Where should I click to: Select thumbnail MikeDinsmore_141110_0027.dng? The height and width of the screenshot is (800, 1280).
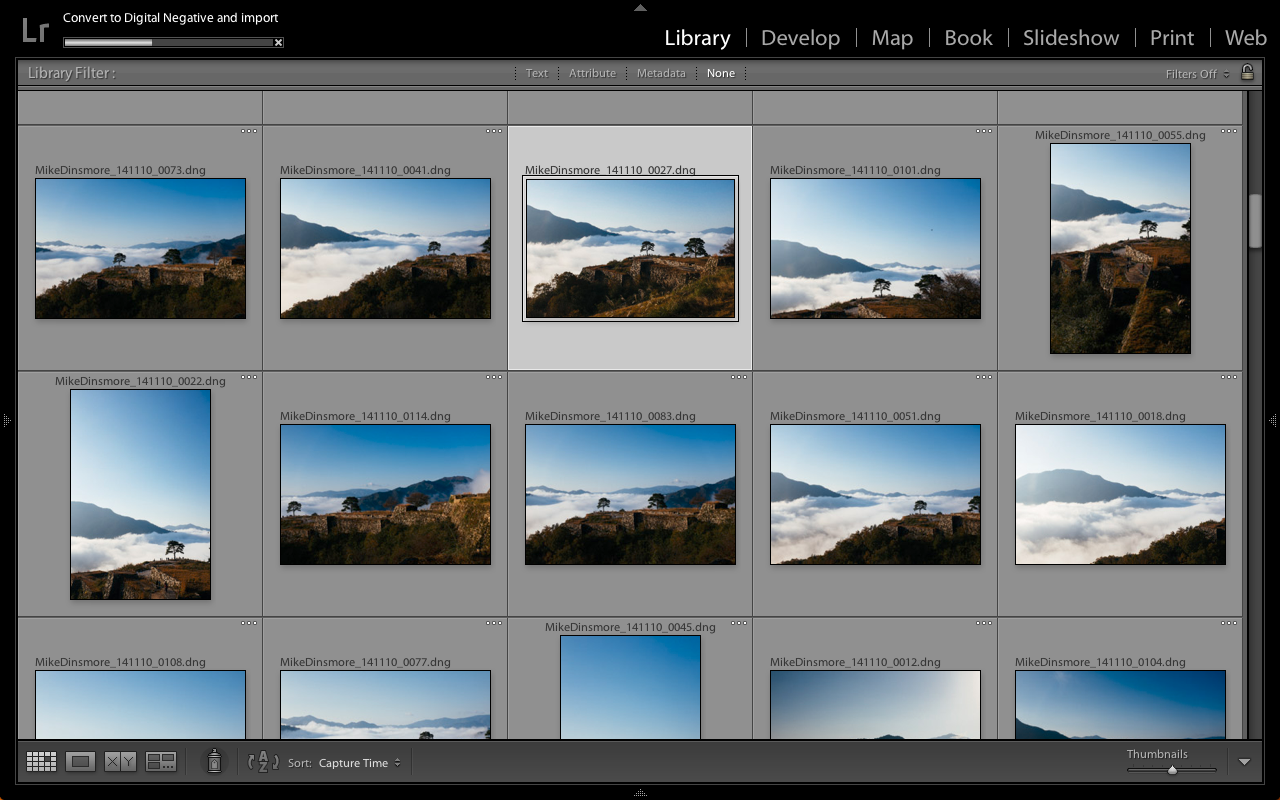point(630,249)
